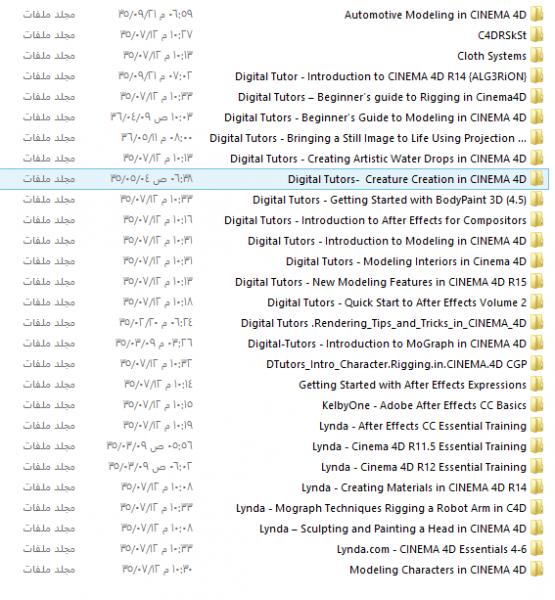Select Rendering_Tips_and_Tricks_in_CINEMA_4D folder name
555x600 pixels.
tap(384, 323)
